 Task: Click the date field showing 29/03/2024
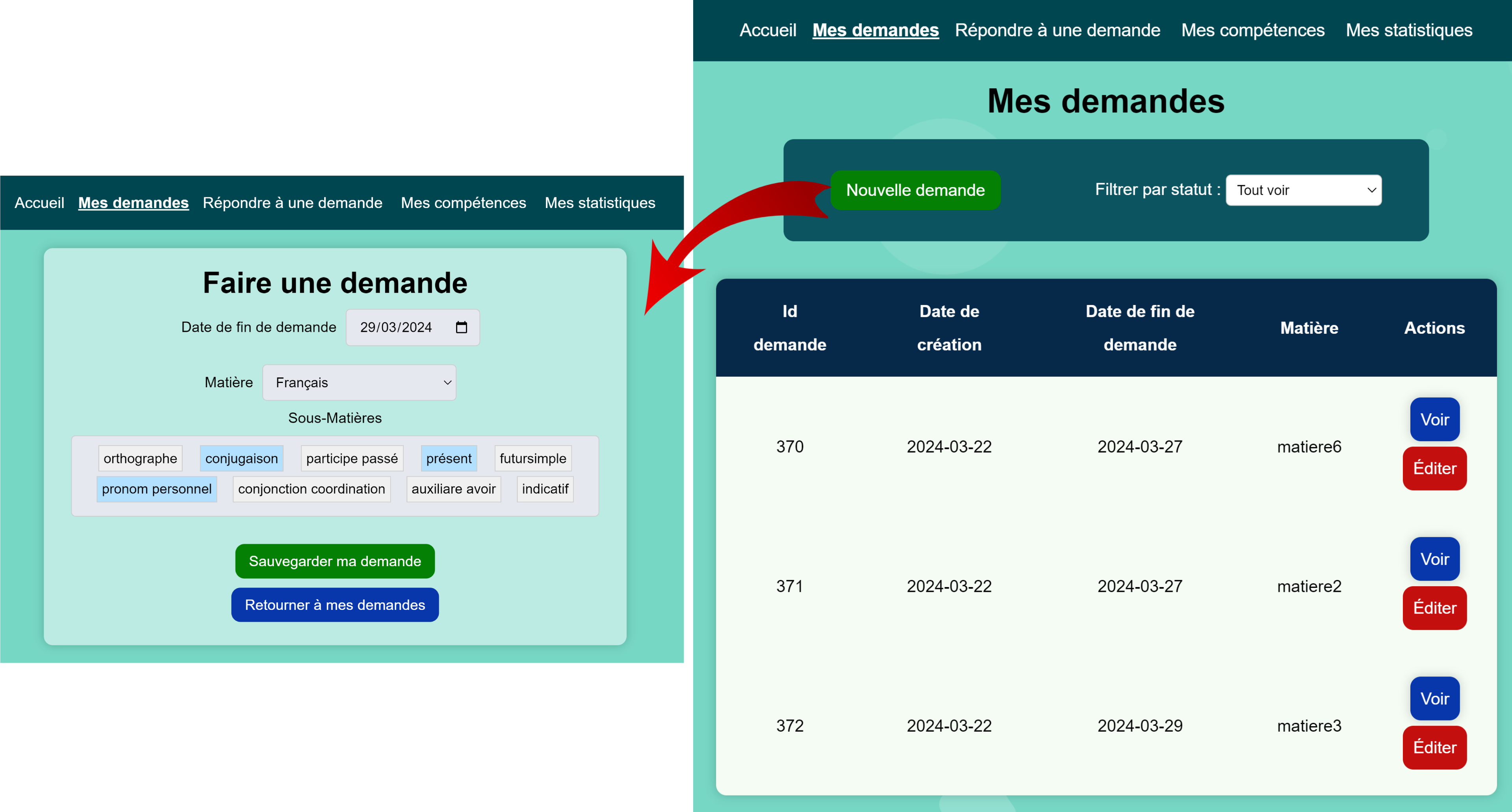tap(413, 328)
